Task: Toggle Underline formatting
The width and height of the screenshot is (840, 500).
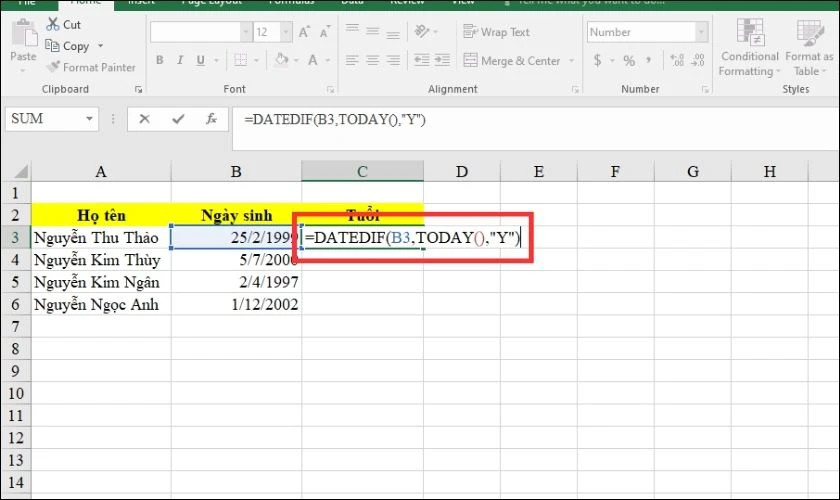Action: tap(200, 60)
